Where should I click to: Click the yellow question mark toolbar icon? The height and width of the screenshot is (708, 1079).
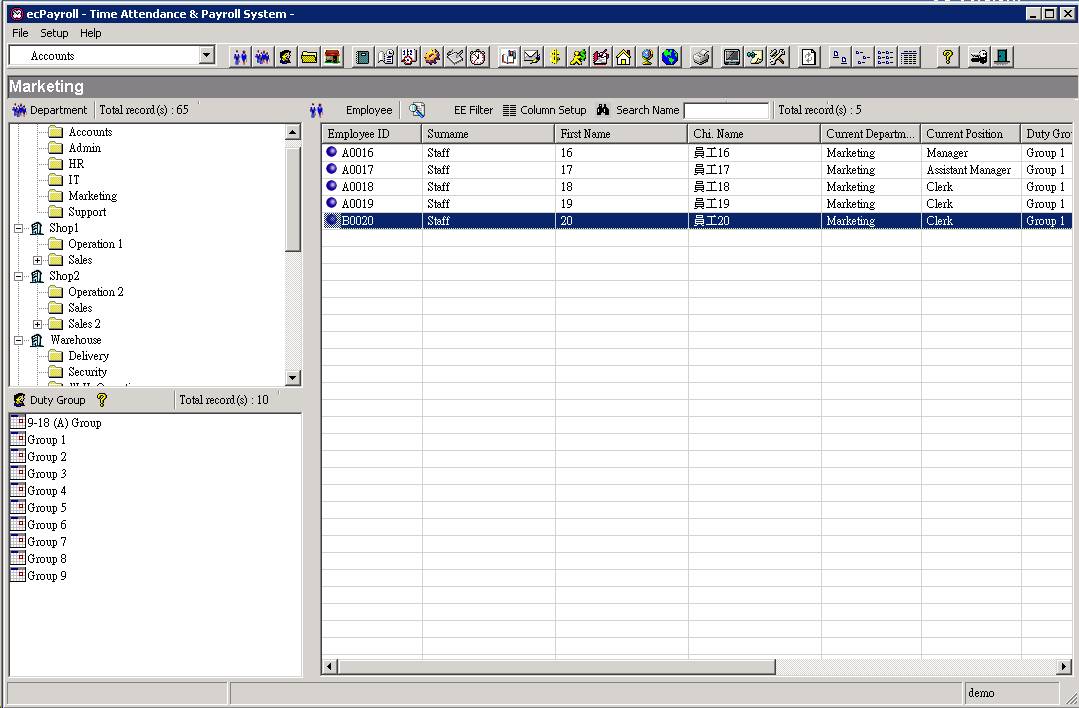(948, 57)
